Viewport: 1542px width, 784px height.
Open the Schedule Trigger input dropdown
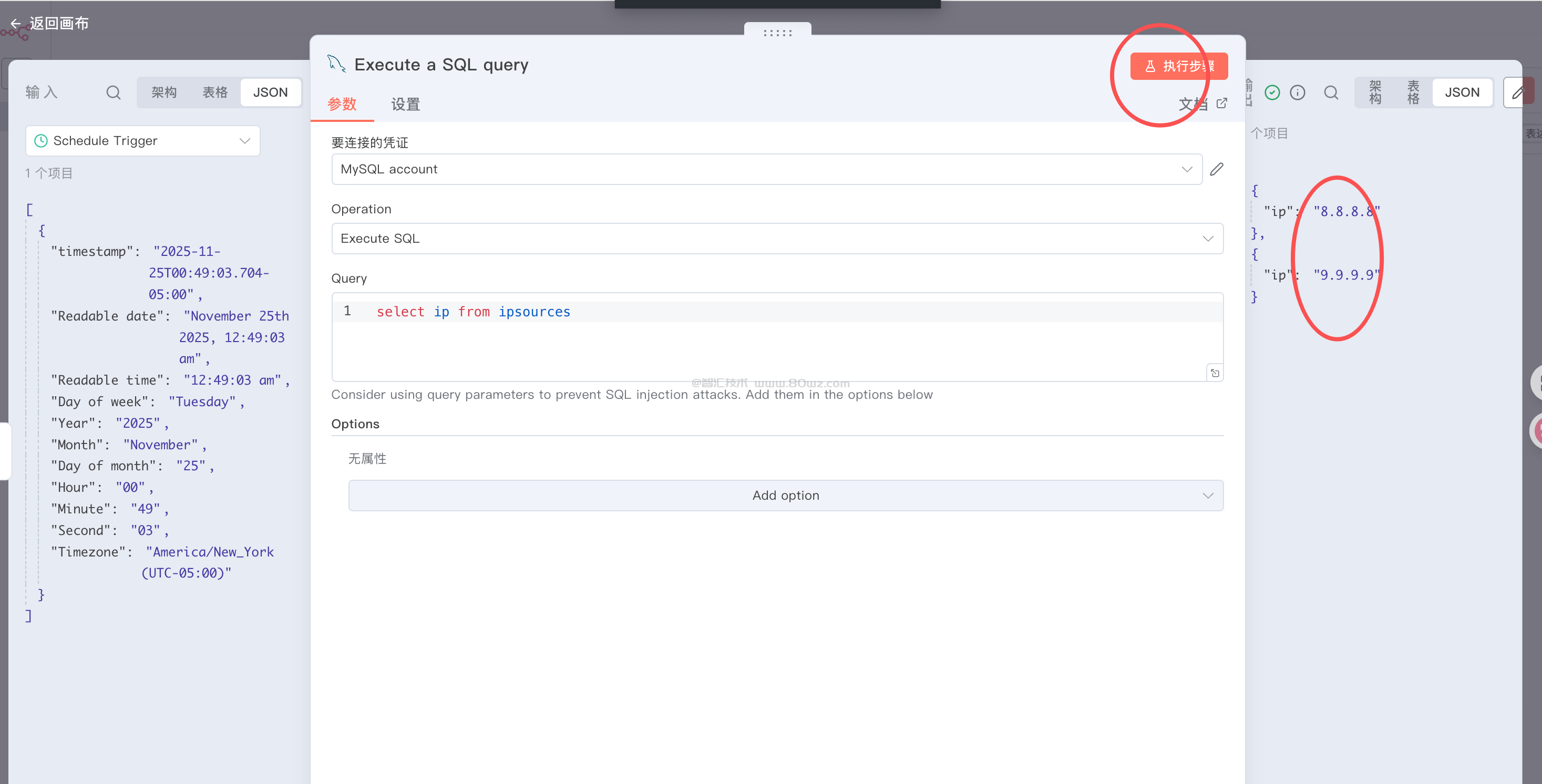[x=142, y=141]
